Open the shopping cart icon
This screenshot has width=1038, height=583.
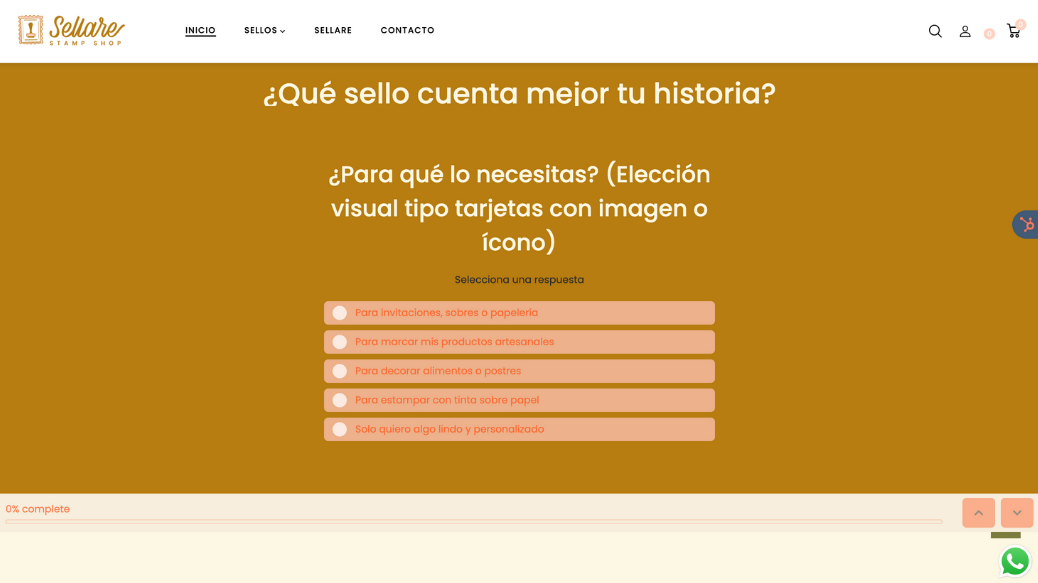tap(1013, 31)
